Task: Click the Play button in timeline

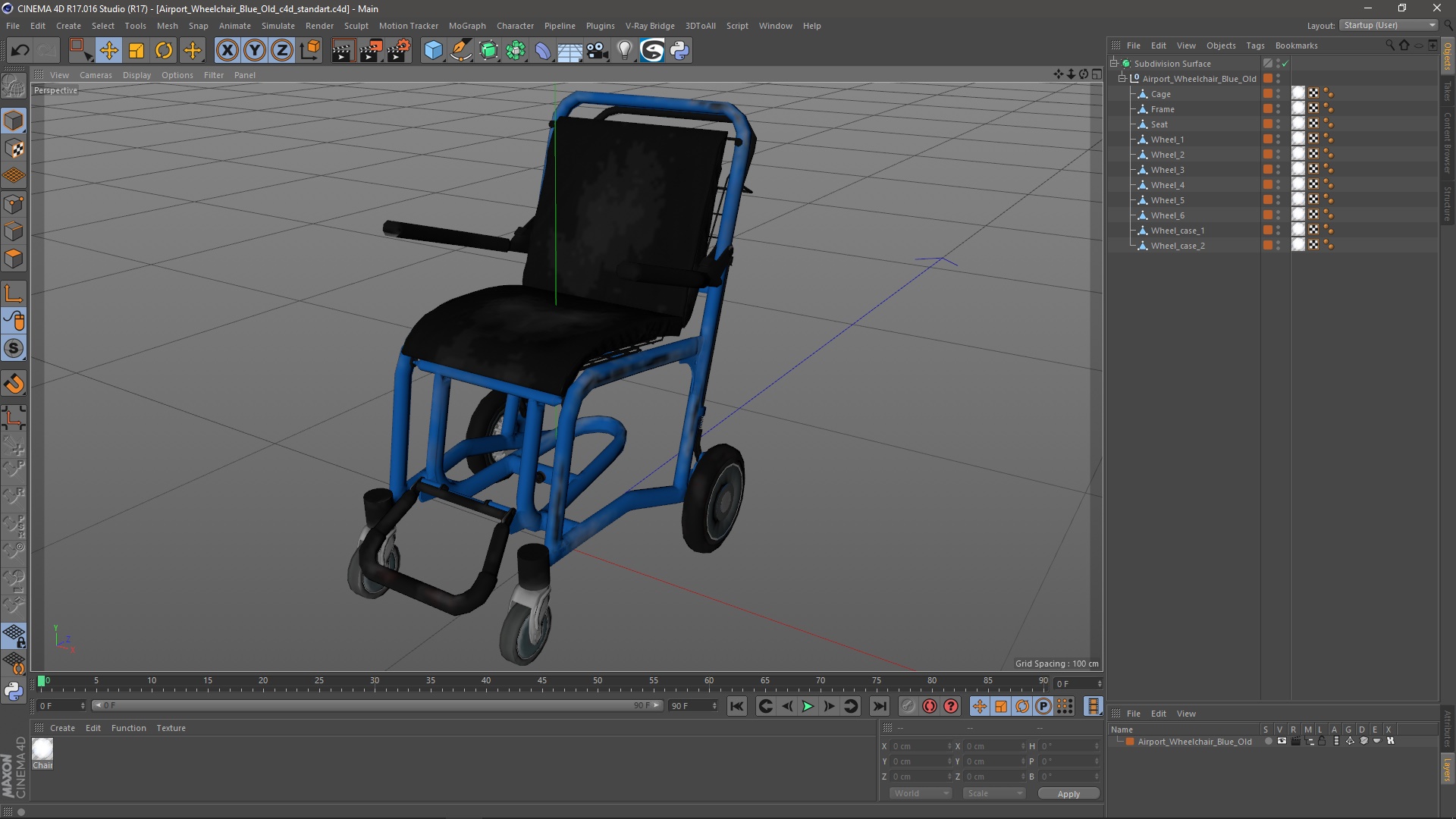Action: click(808, 706)
